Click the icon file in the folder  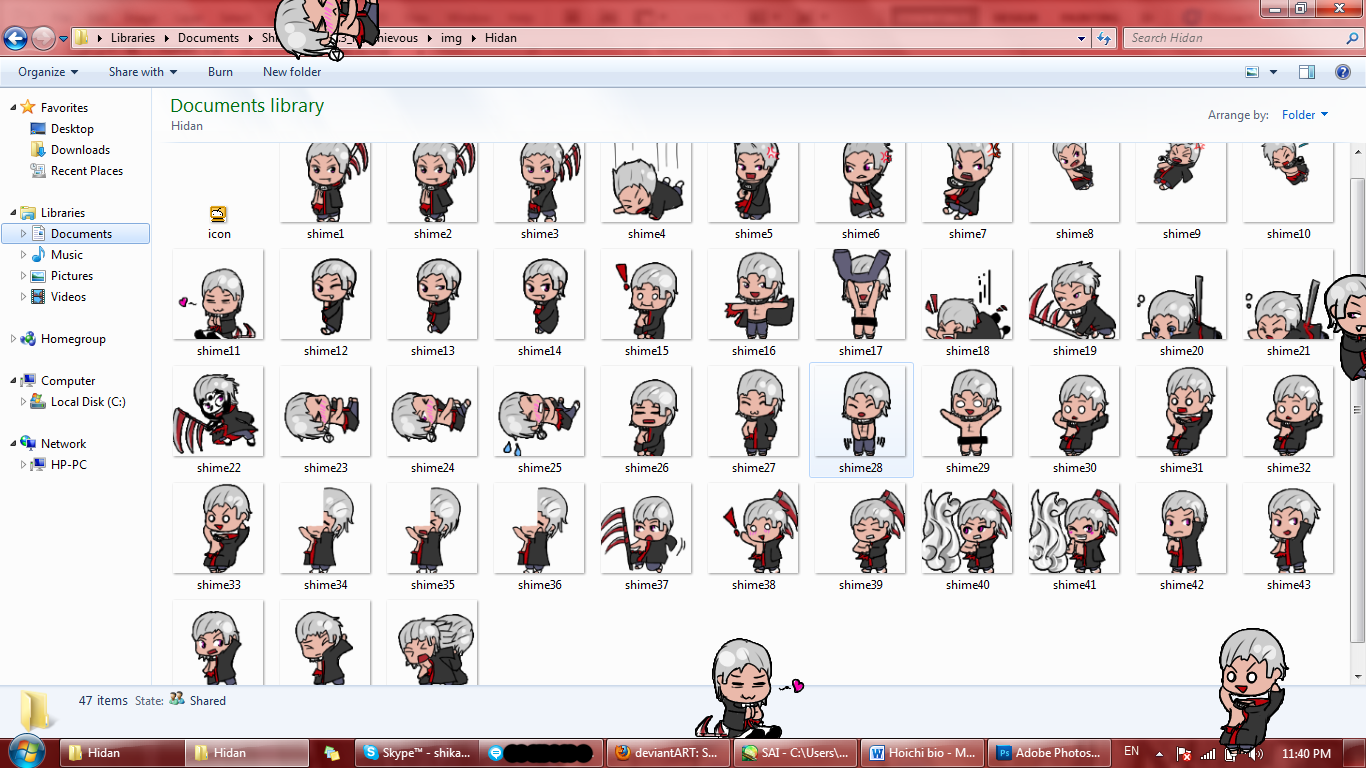[x=218, y=214]
